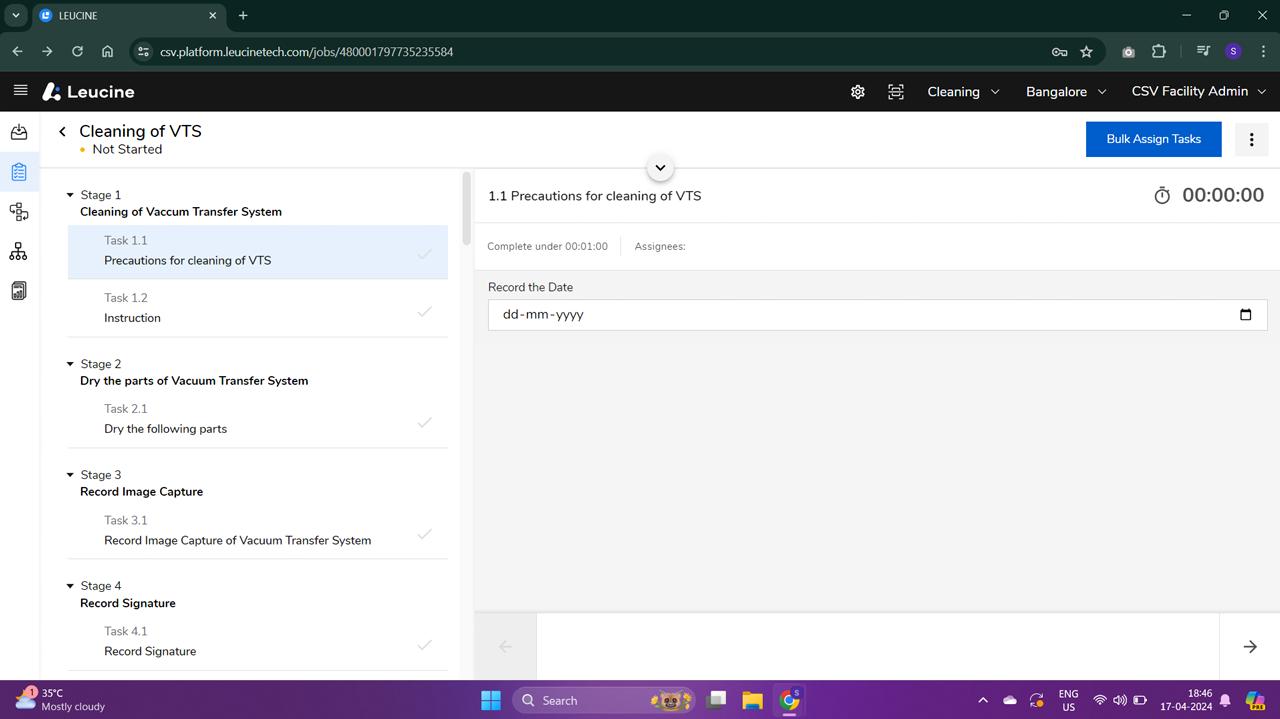Click the check mark for Task 3.1

click(425, 534)
